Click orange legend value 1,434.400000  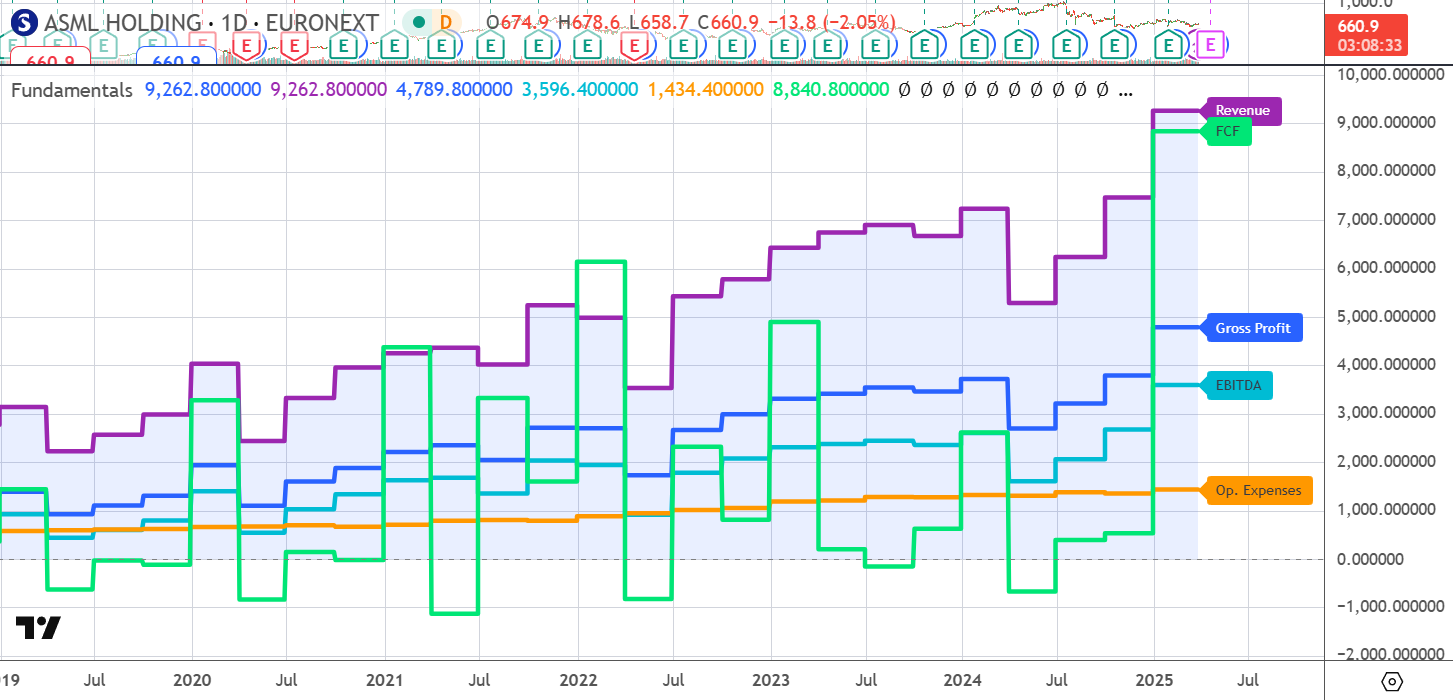pos(706,90)
